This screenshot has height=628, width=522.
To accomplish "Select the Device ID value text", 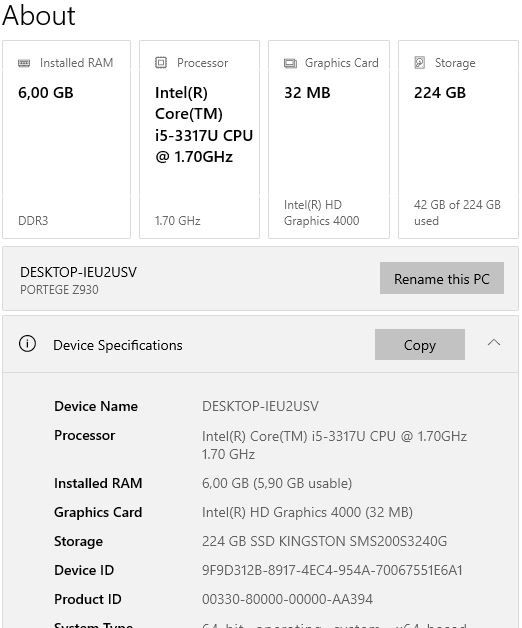I will tap(332, 570).
